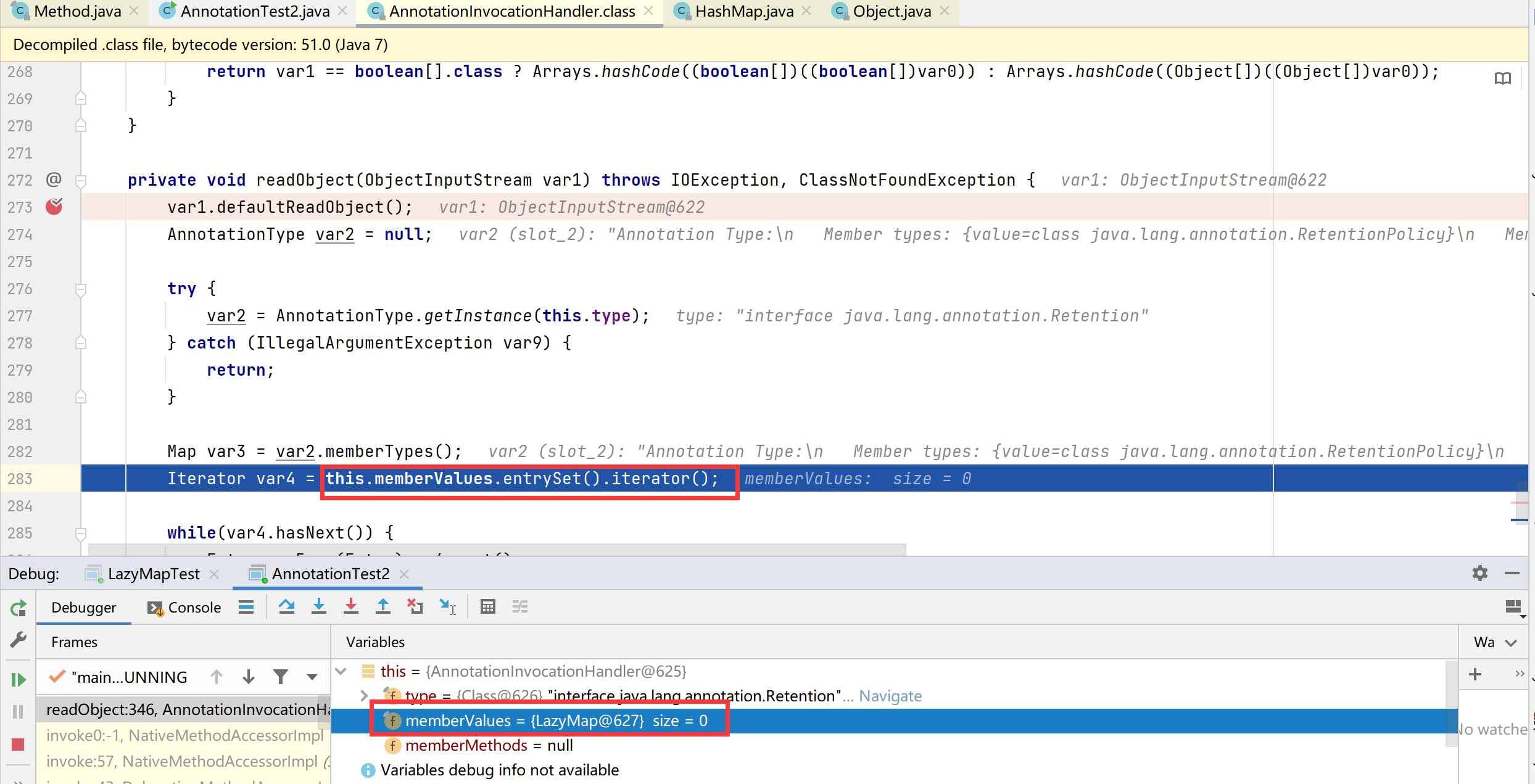Viewport: 1535px width, 784px height.
Task: Open reader mode book icon in editor
Action: pyautogui.click(x=1503, y=78)
